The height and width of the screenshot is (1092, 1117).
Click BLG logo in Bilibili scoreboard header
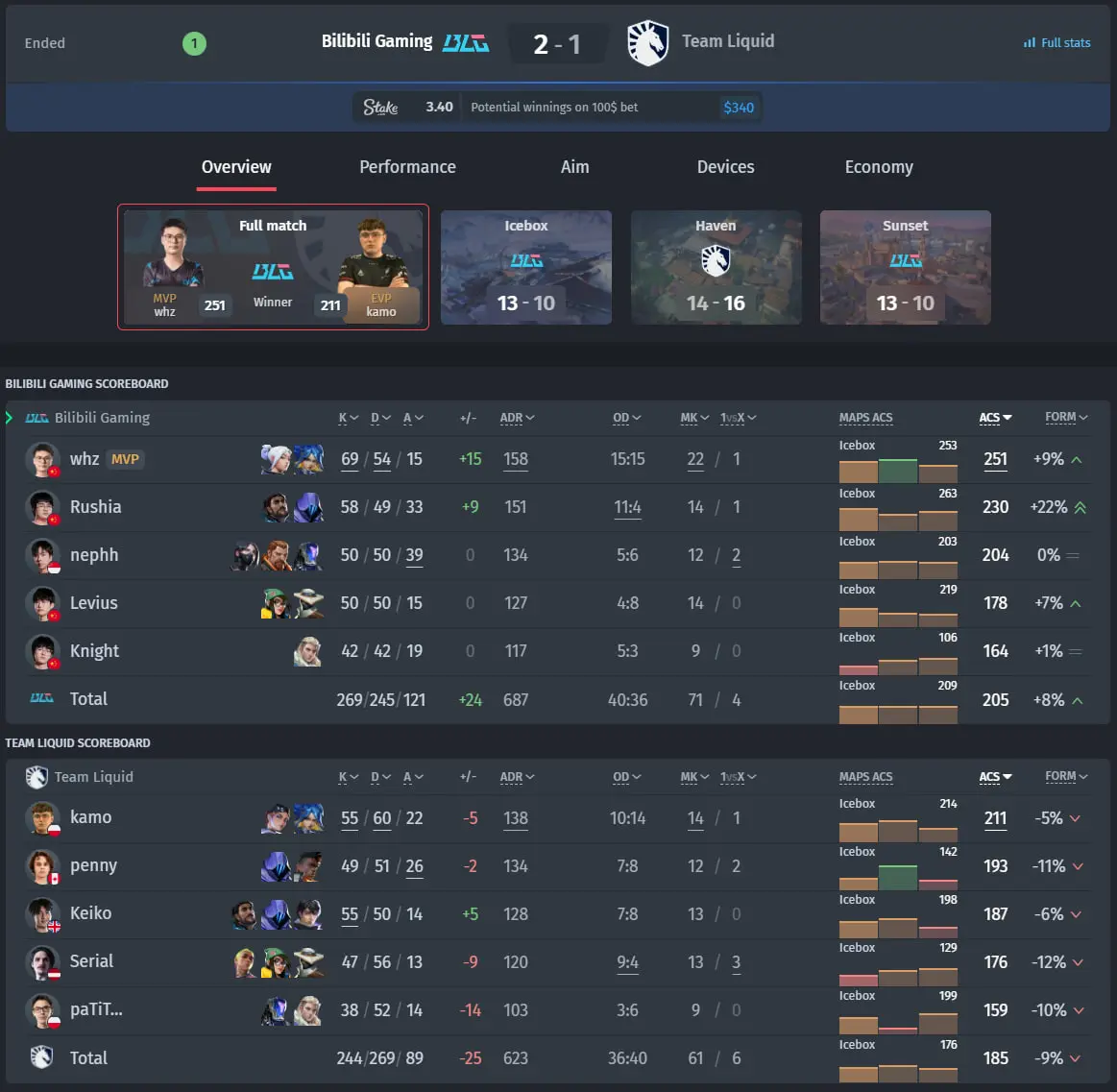(37, 418)
